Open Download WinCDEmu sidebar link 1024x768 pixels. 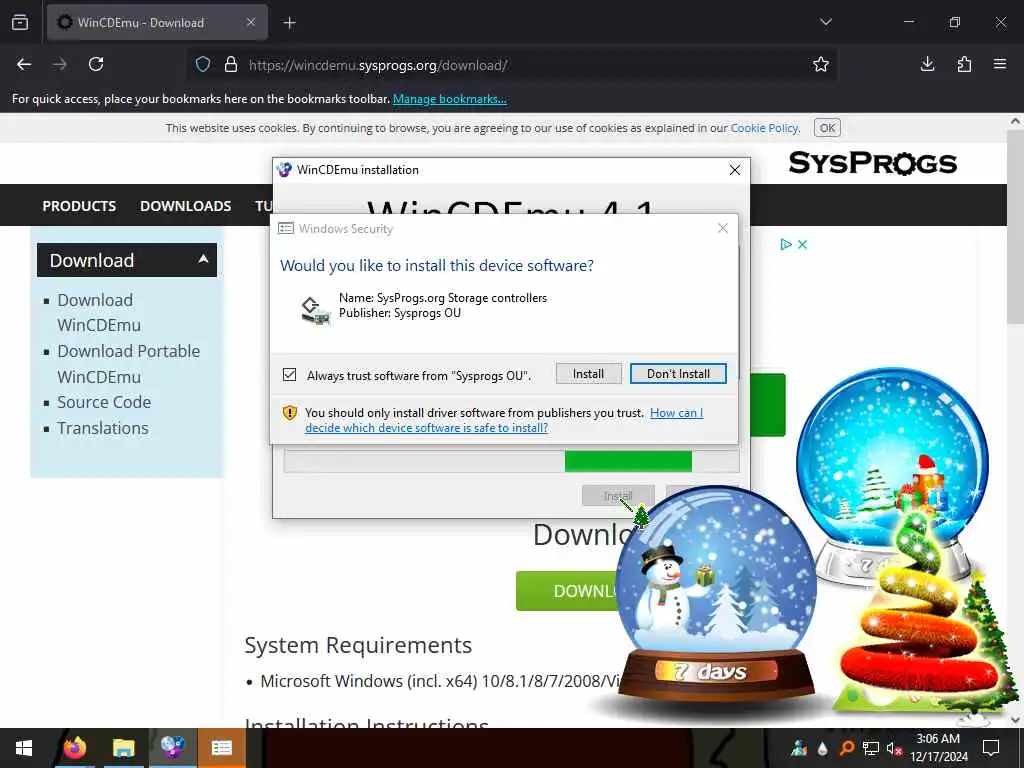click(99, 313)
